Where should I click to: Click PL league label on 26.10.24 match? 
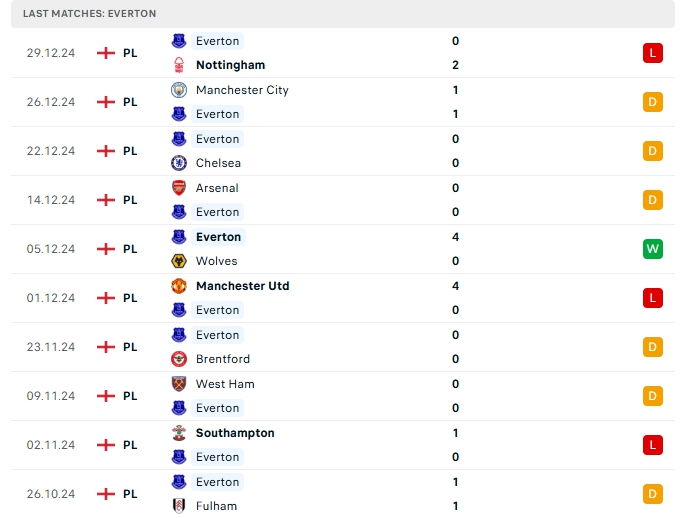(130, 494)
